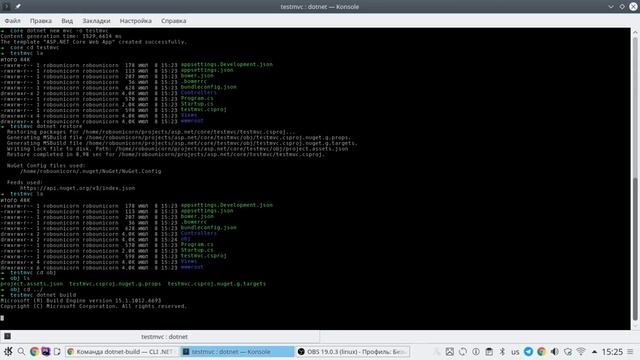Click the image tray icon
The height and width of the screenshot is (360, 640).
pos(449,351)
